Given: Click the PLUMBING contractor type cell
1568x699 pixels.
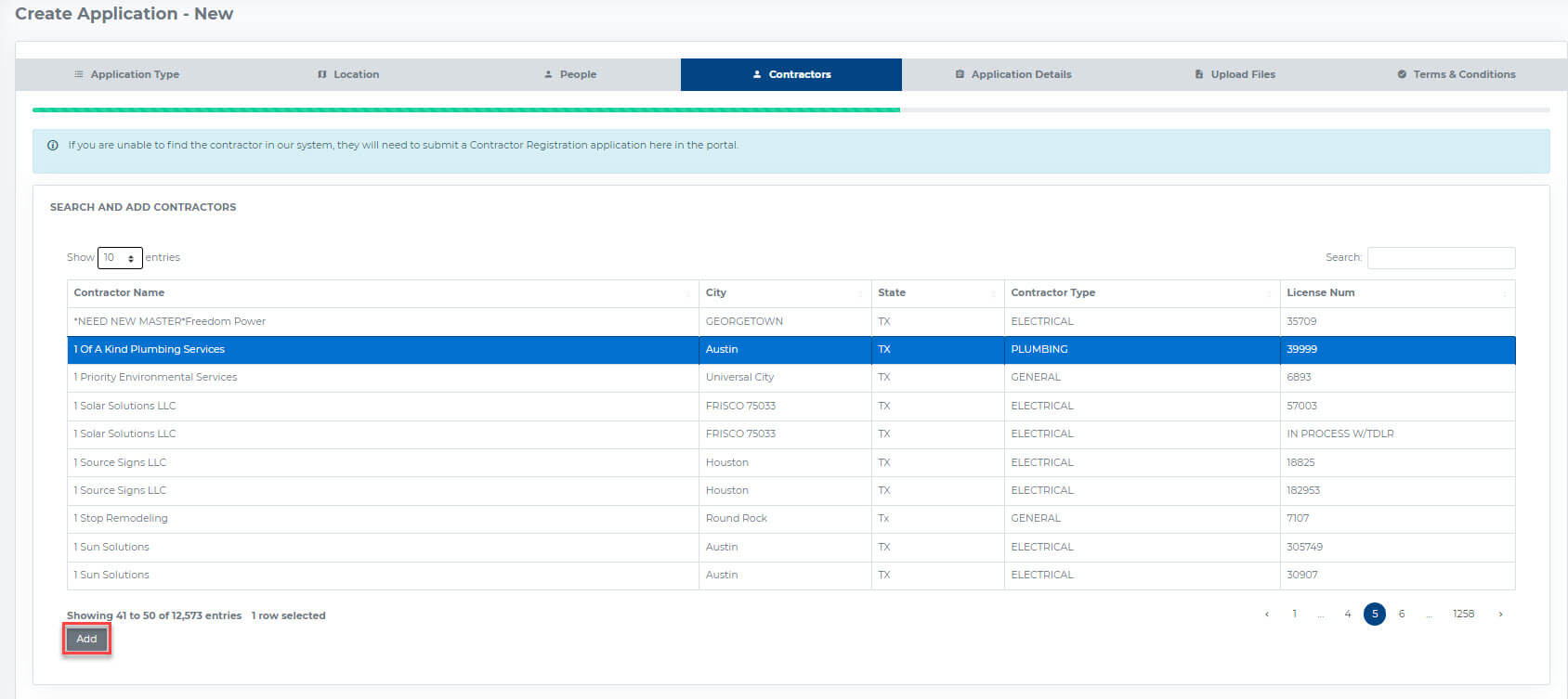Looking at the screenshot, I should [1142, 349].
